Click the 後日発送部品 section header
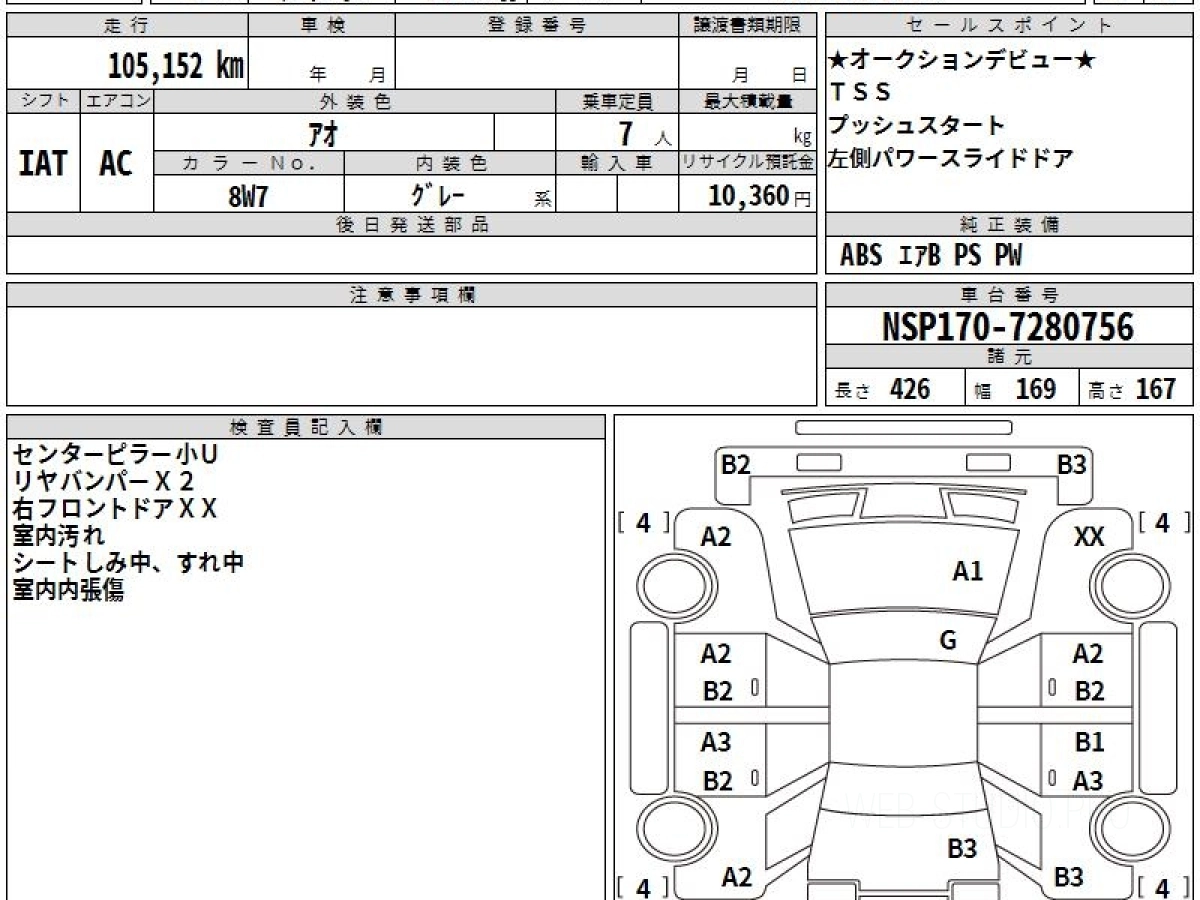Viewport: 1200px width, 900px height. click(411, 225)
